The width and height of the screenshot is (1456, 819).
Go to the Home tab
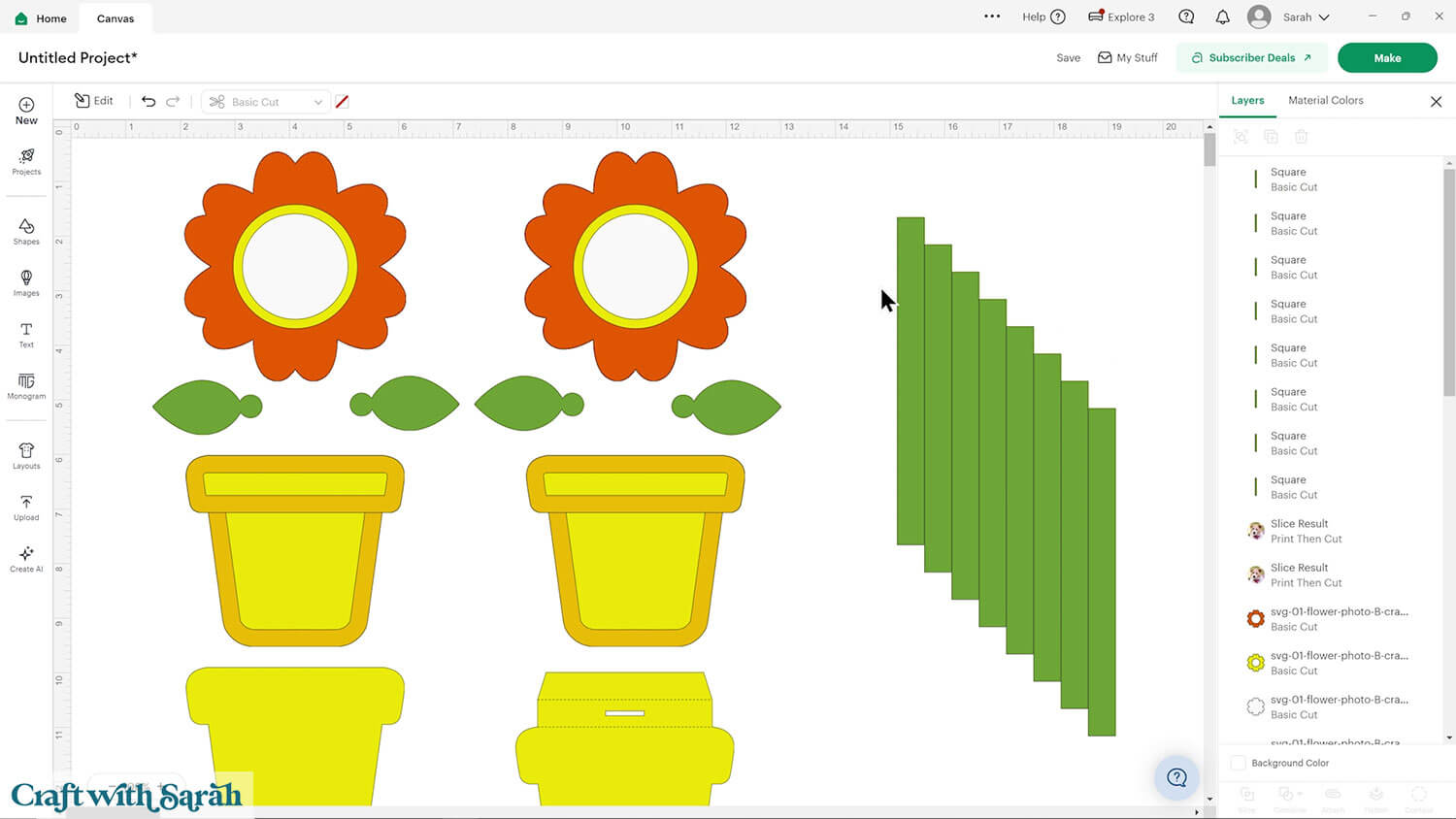pyautogui.click(x=41, y=18)
